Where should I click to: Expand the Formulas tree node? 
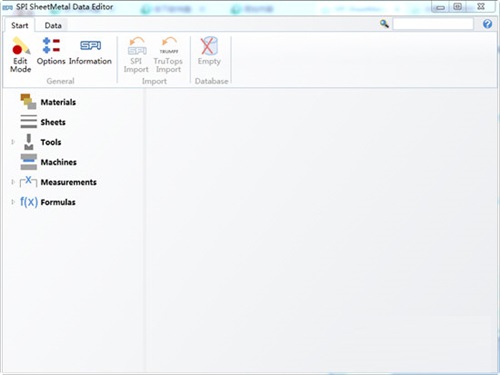click(x=13, y=202)
